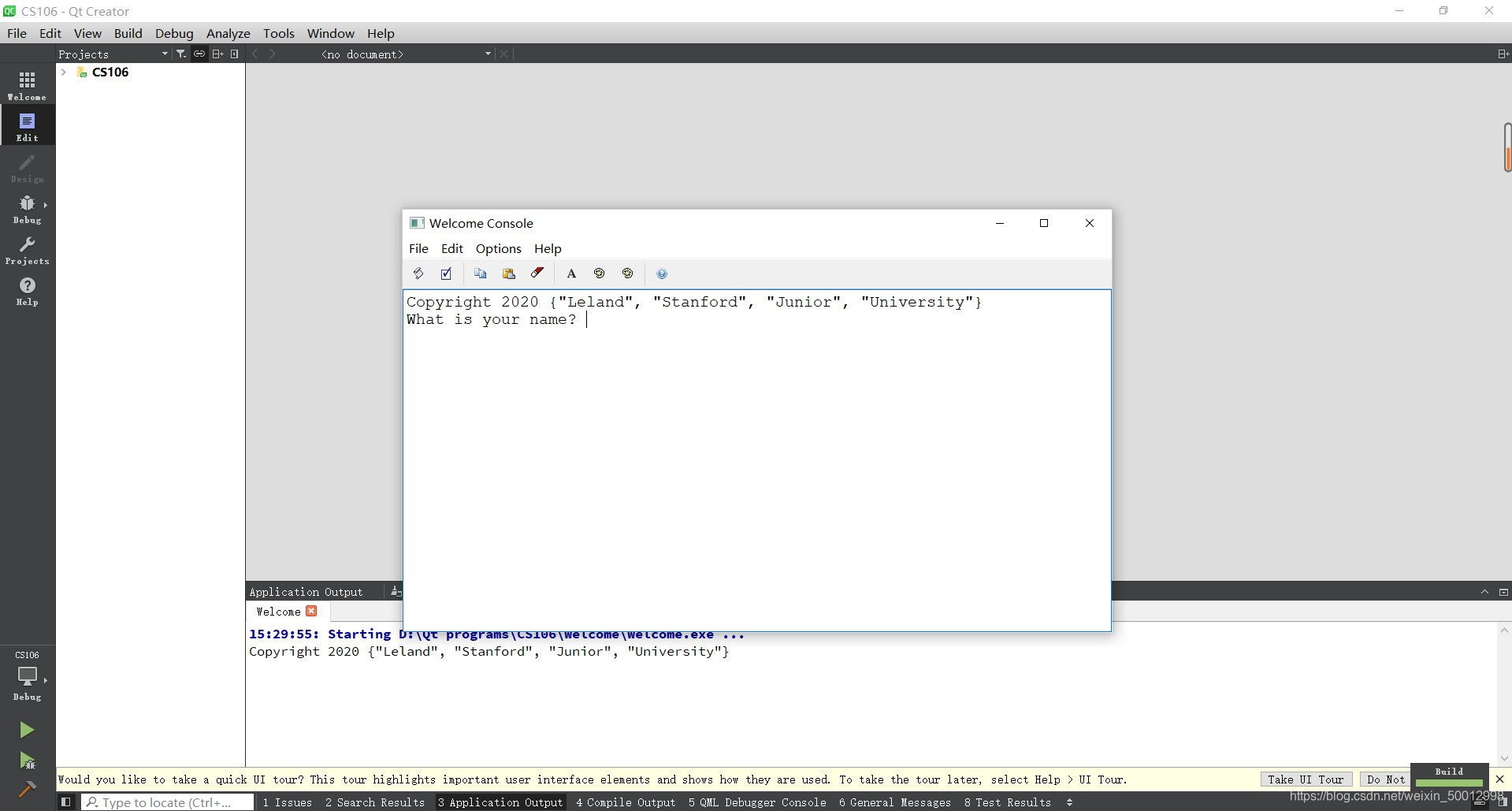Viewport: 1512px width, 811px height.
Task: Open Help mode in sidebar
Action: 27,290
